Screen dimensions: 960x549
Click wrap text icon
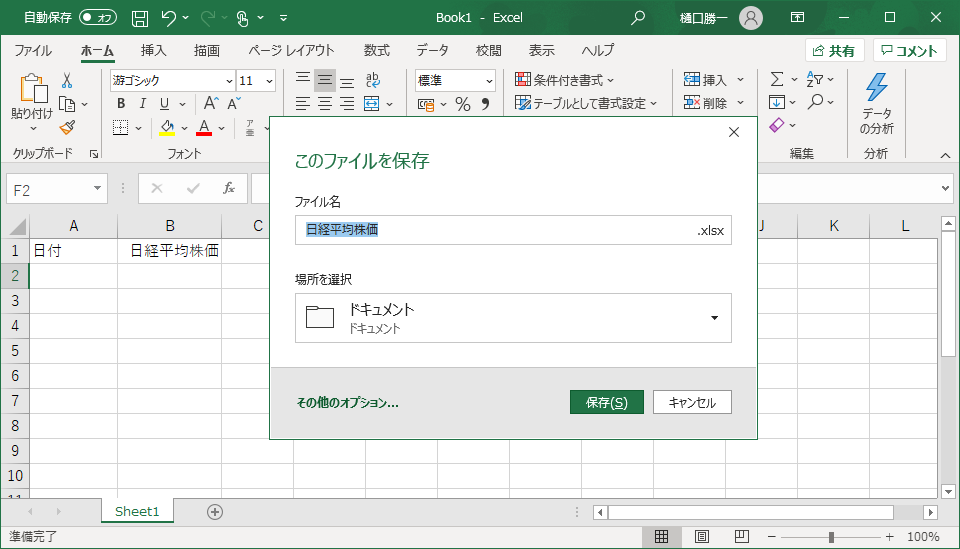pyautogui.click(x=372, y=80)
